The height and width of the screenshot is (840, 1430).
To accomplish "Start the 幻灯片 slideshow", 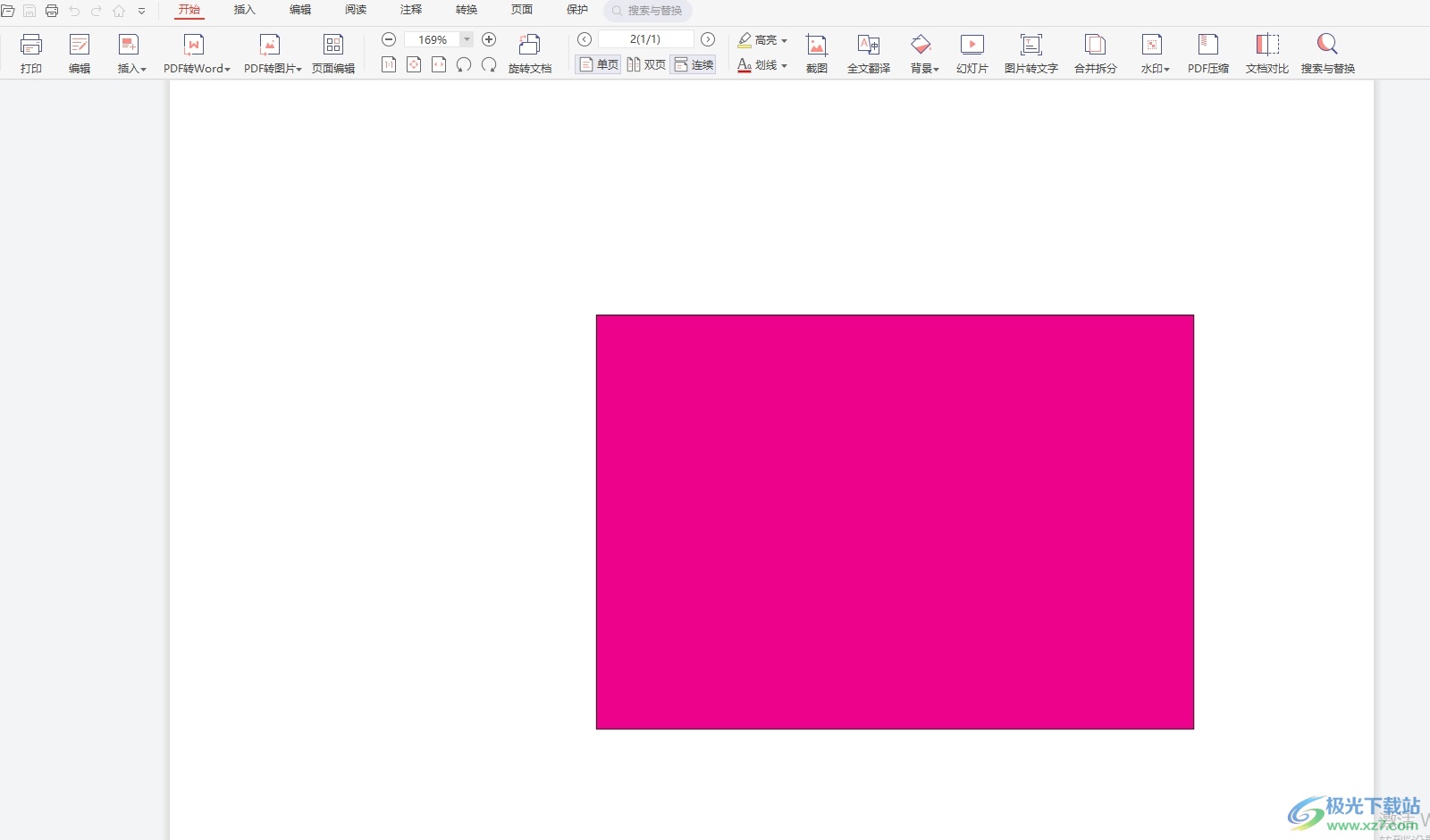I will click(x=972, y=53).
